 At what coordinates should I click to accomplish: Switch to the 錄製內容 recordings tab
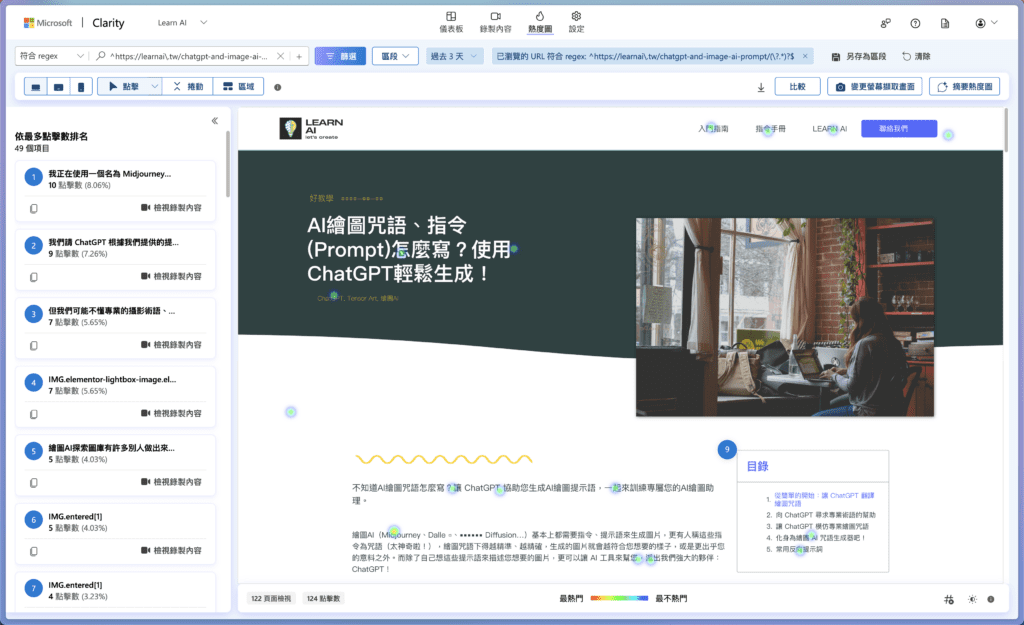[495, 21]
